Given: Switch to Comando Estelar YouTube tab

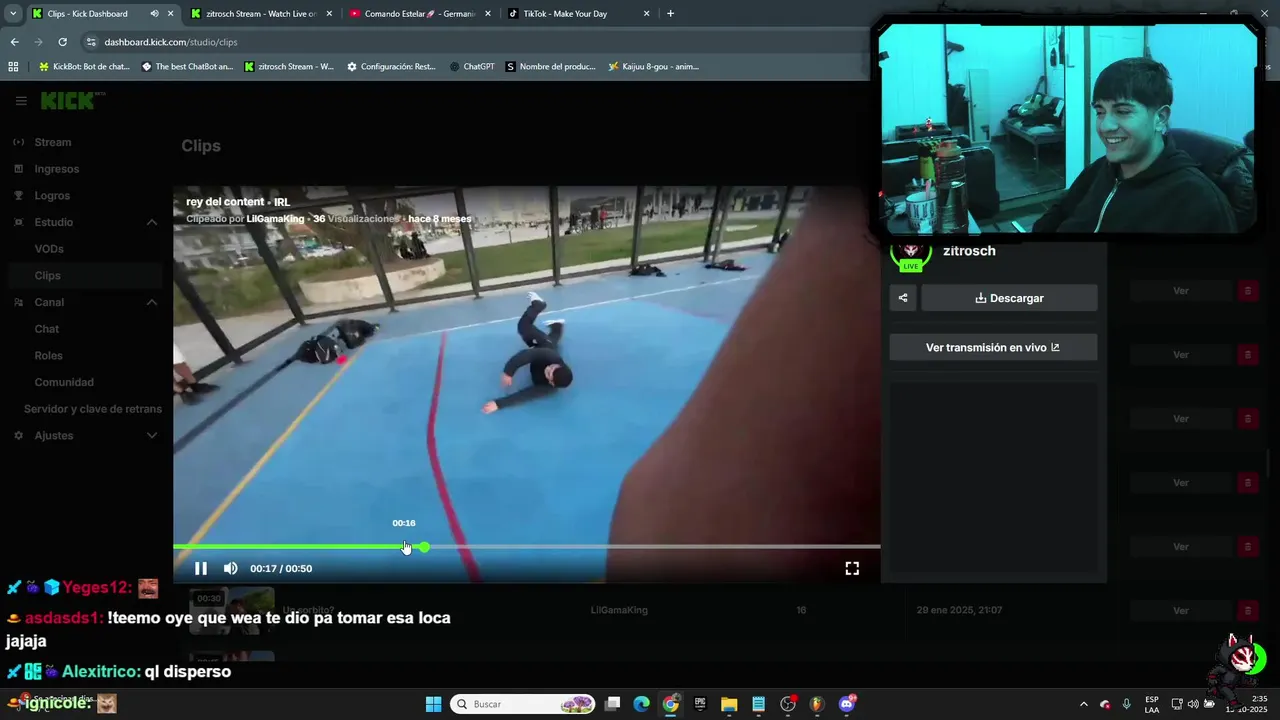Looking at the screenshot, I should (x=419, y=14).
